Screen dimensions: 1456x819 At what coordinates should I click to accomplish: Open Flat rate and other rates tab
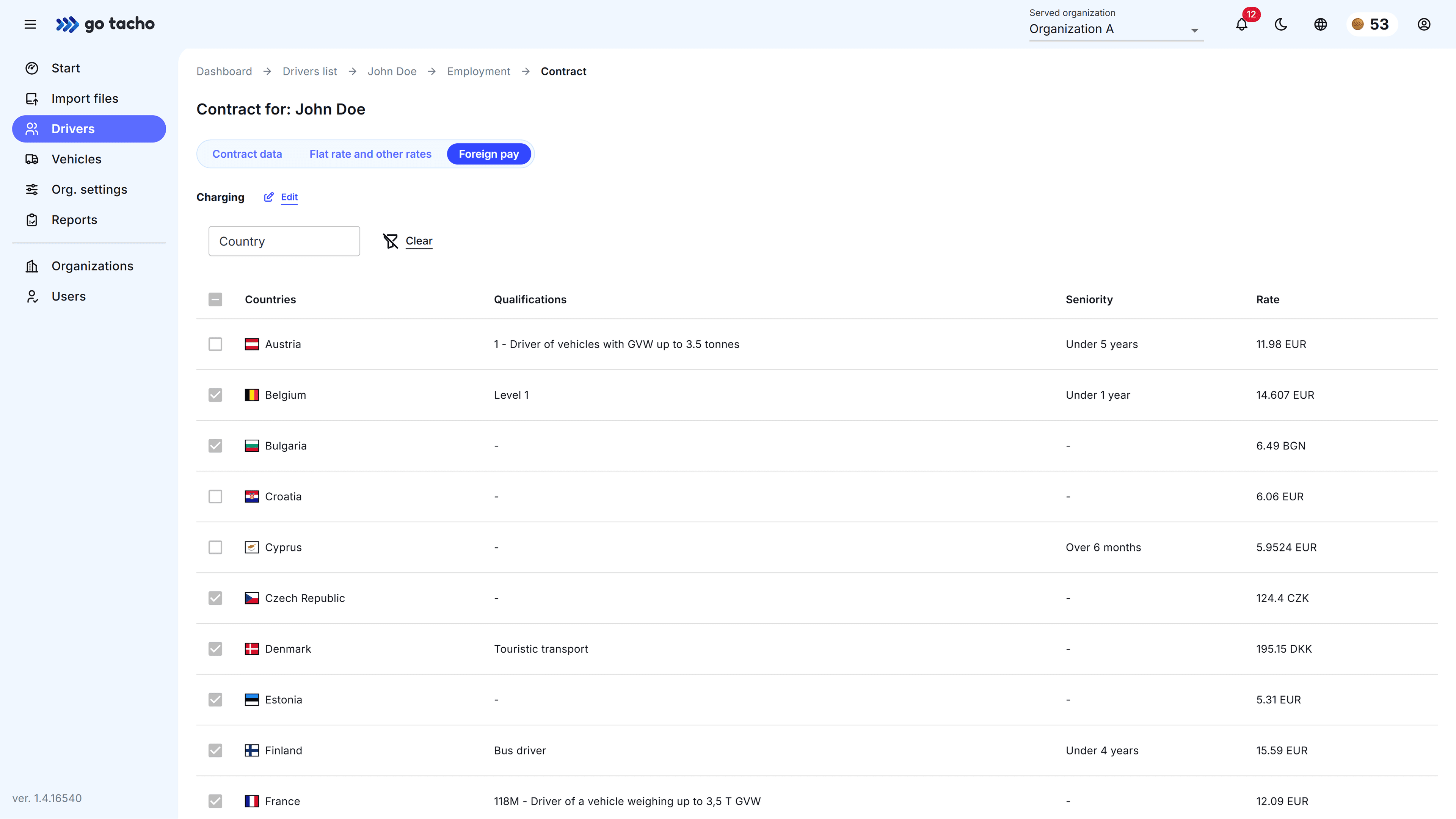pyautogui.click(x=370, y=154)
